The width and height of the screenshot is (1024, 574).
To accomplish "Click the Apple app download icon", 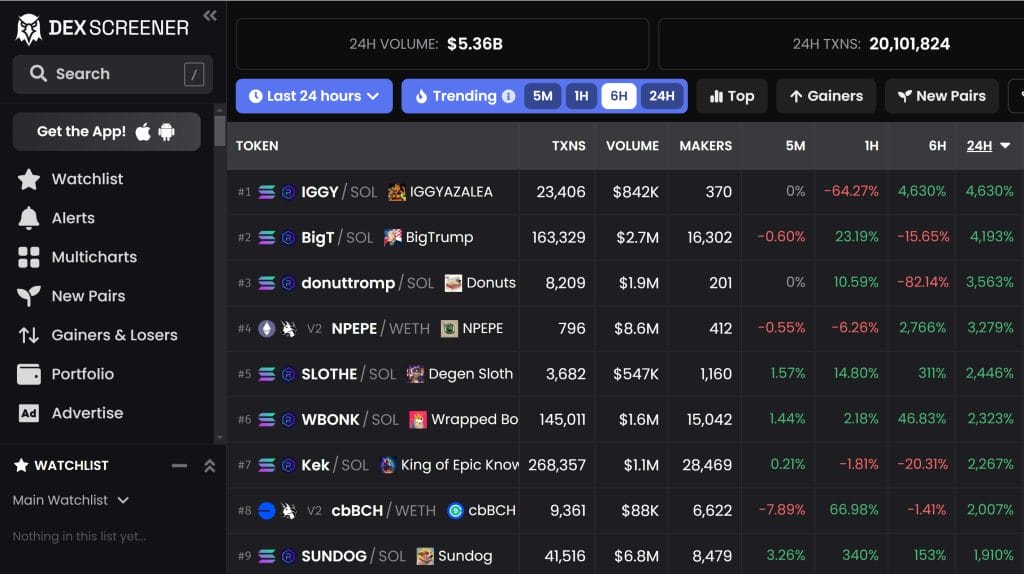I will pyautogui.click(x=143, y=132).
